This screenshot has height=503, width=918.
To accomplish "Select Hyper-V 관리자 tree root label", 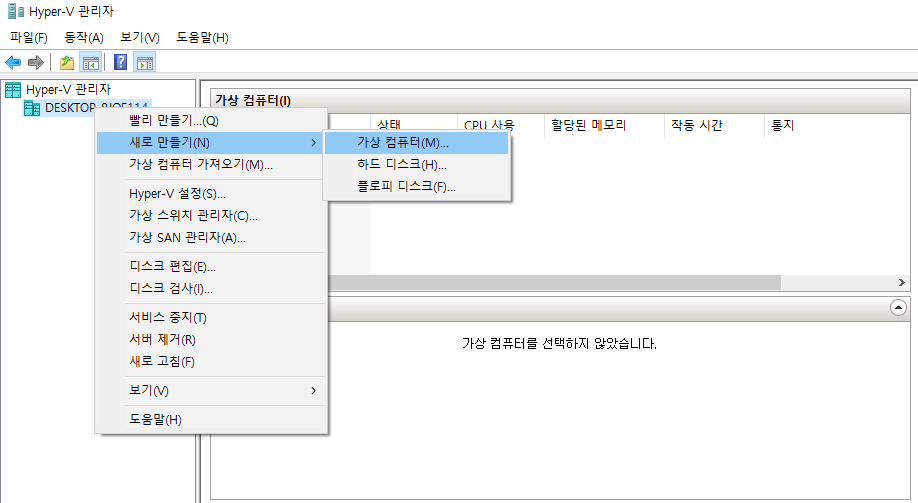I will [x=68, y=90].
